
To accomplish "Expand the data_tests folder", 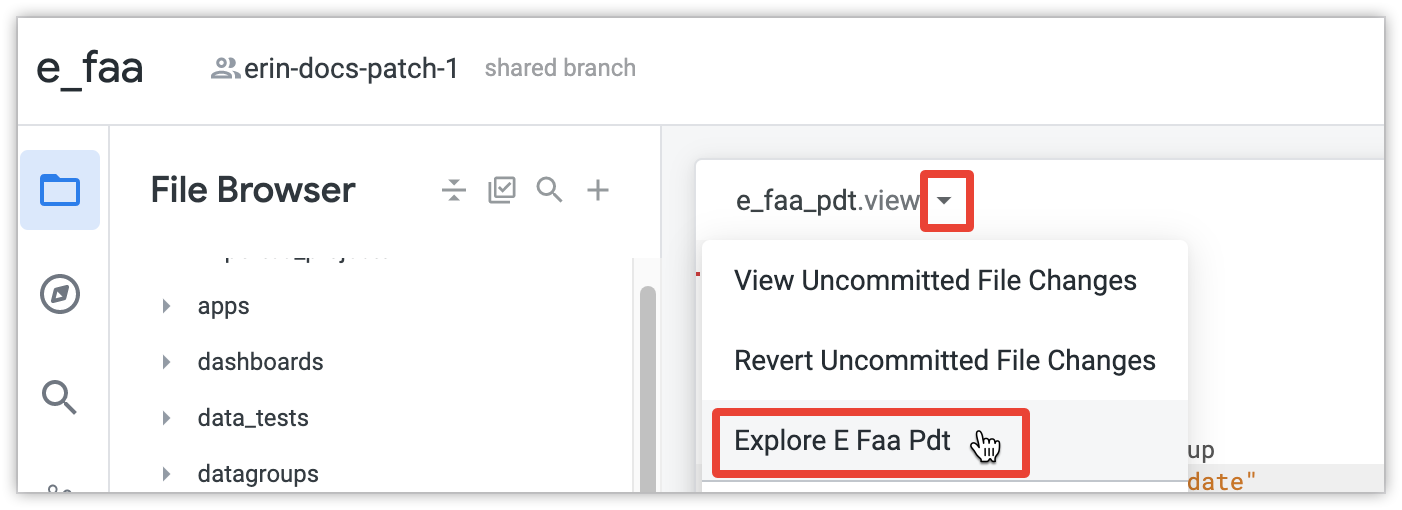I will [167, 418].
